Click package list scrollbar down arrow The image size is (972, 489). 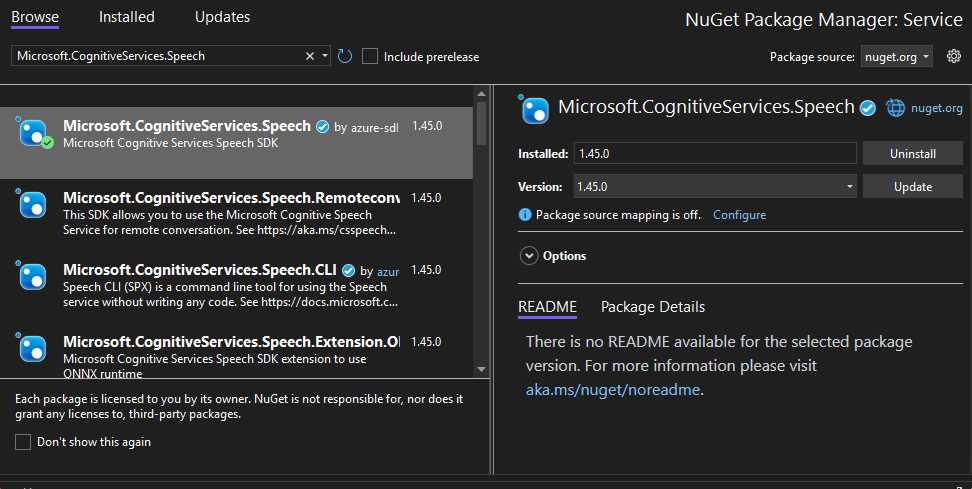(x=482, y=369)
